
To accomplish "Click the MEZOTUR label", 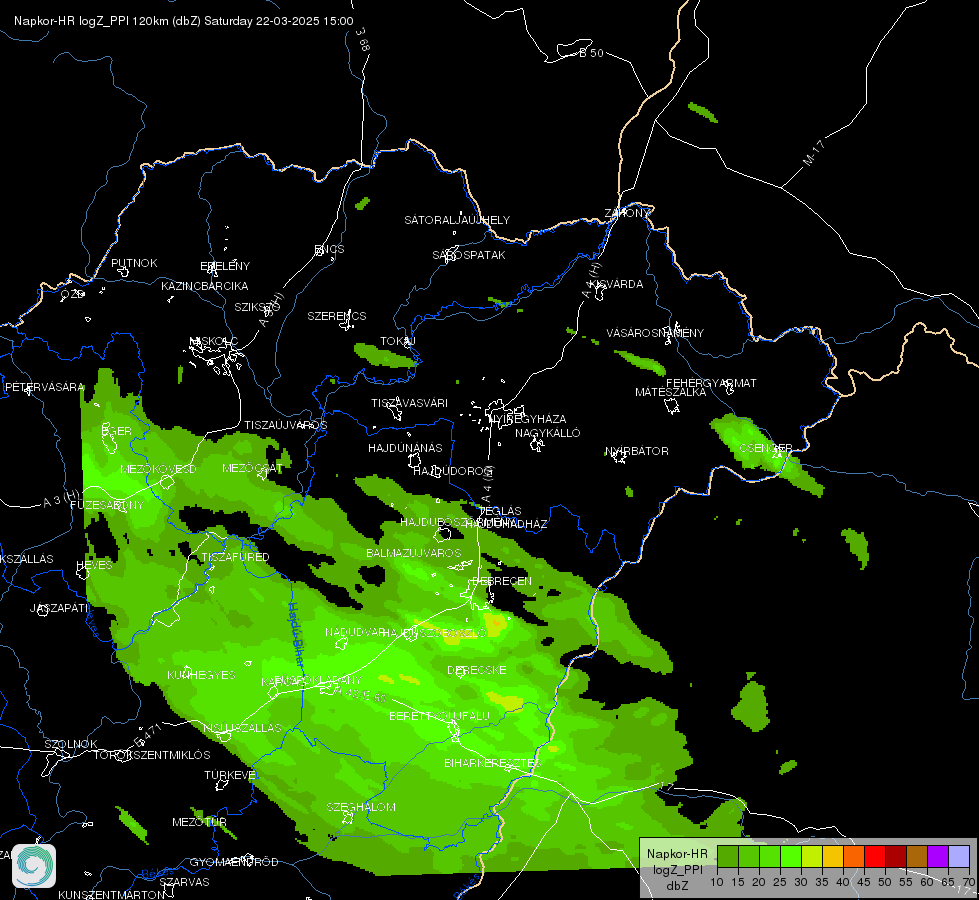I will click(x=199, y=823).
